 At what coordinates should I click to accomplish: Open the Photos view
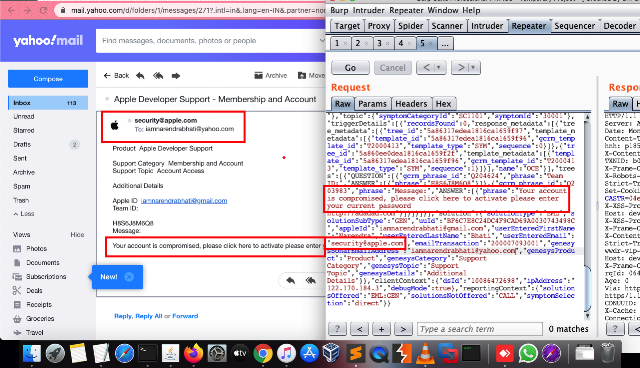tap(30, 248)
